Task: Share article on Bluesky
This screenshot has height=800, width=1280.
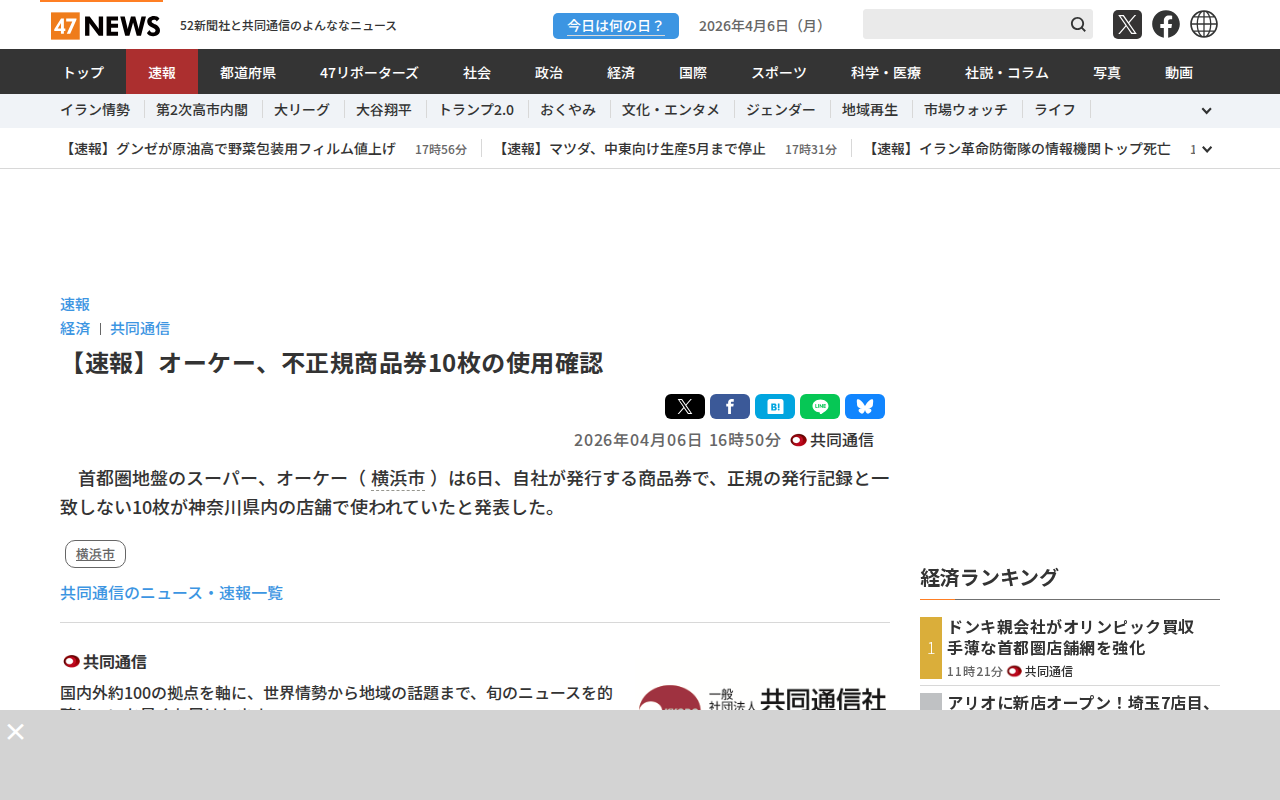Action: pyautogui.click(x=865, y=407)
